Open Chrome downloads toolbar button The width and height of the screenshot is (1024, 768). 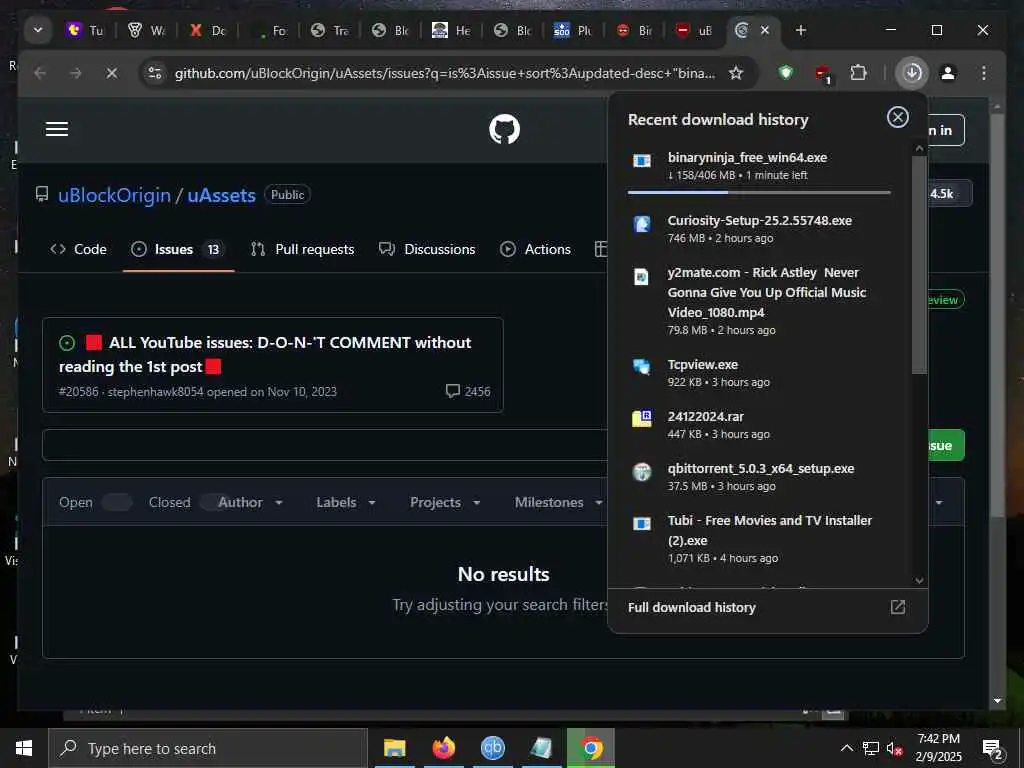click(912, 72)
